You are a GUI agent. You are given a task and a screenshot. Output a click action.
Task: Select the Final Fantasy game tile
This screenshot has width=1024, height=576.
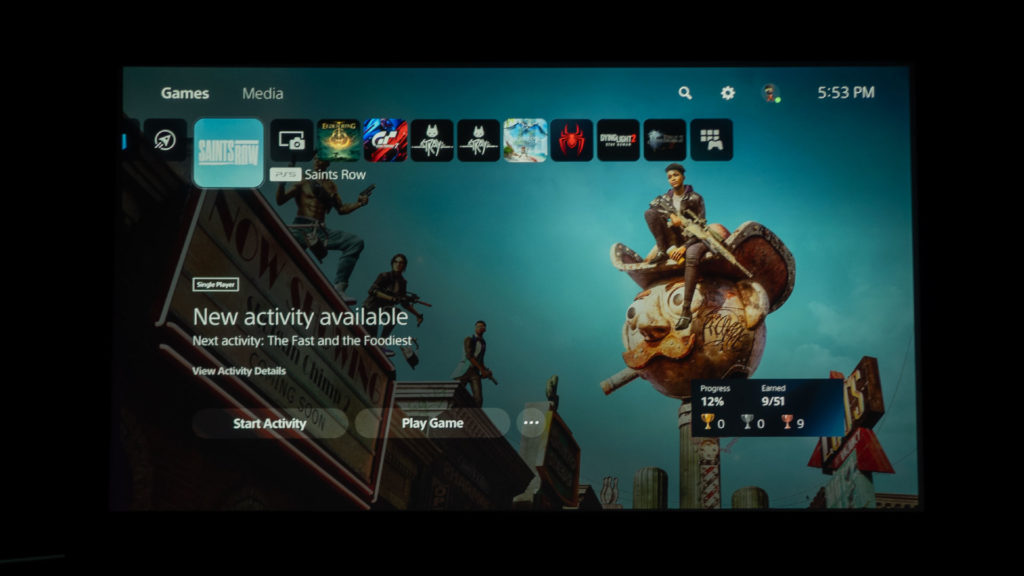(x=665, y=140)
